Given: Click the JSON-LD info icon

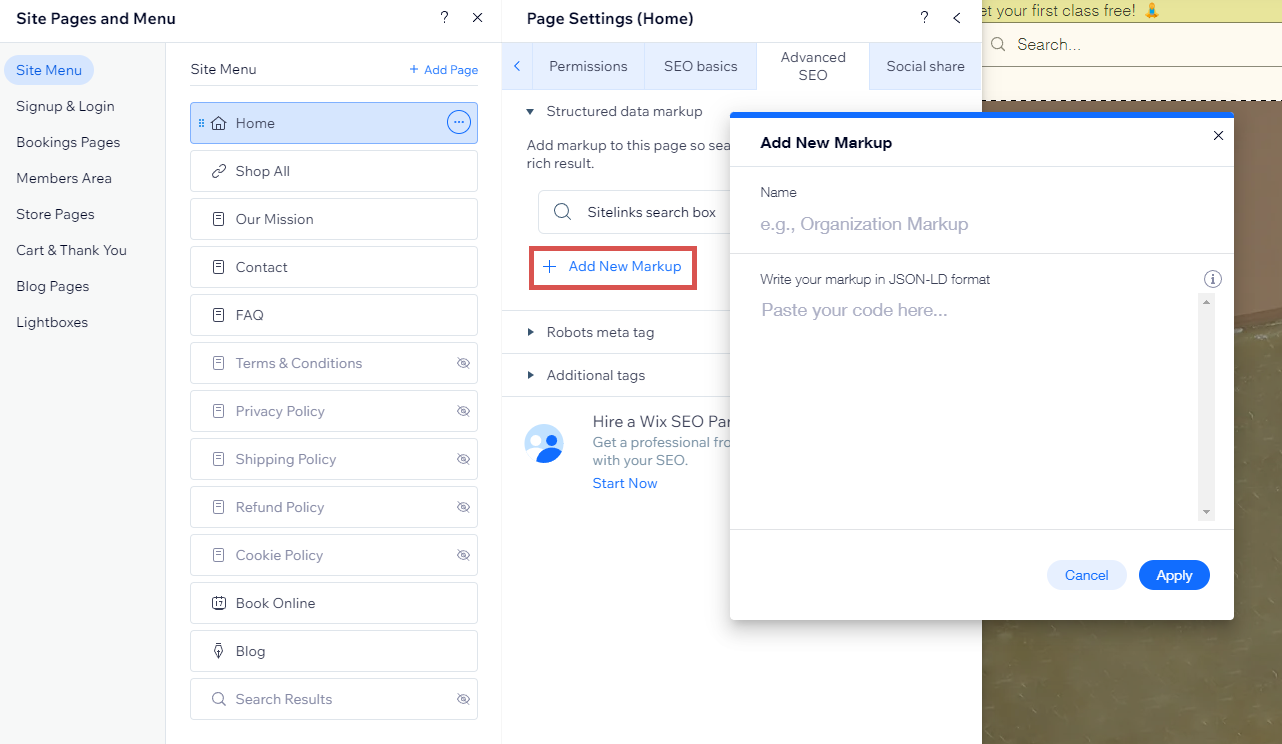Looking at the screenshot, I should pos(1213,279).
